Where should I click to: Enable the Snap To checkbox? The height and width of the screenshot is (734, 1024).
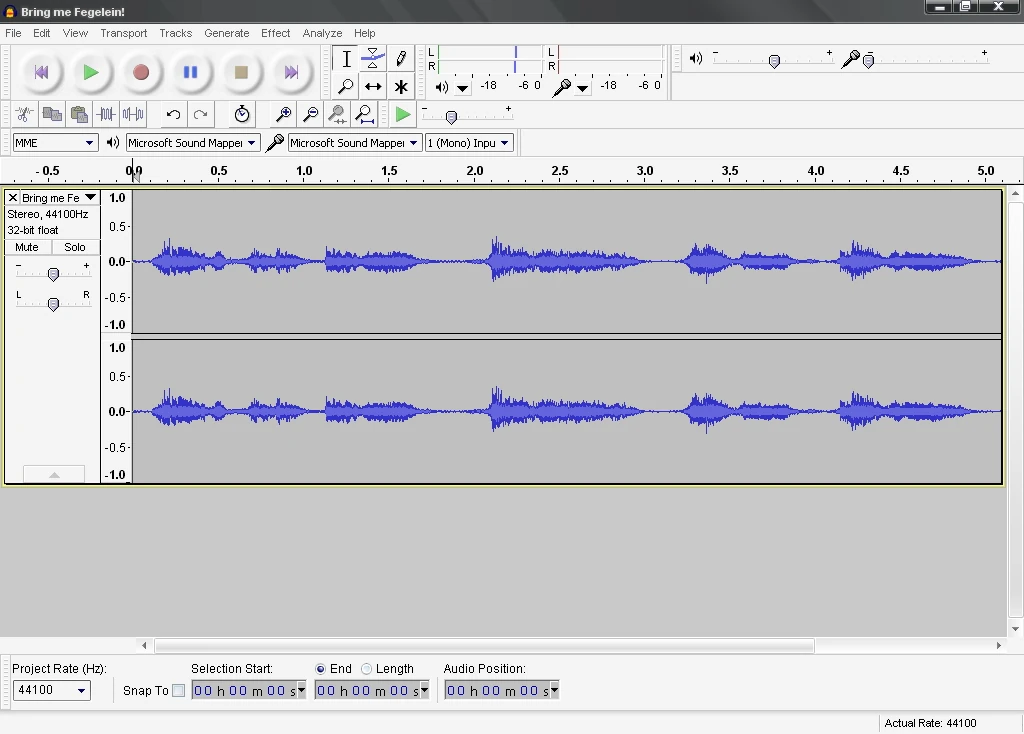[x=182, y=690]
